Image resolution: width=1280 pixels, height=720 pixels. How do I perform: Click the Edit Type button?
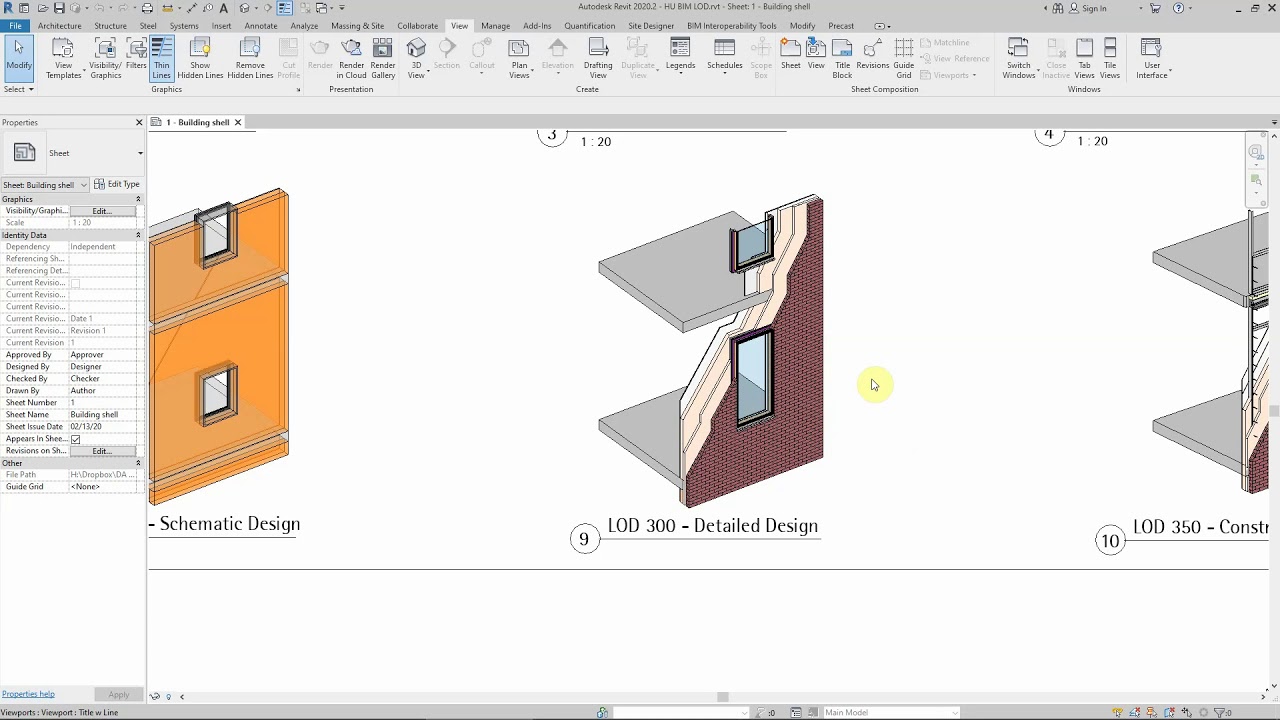tap(117, 184)
